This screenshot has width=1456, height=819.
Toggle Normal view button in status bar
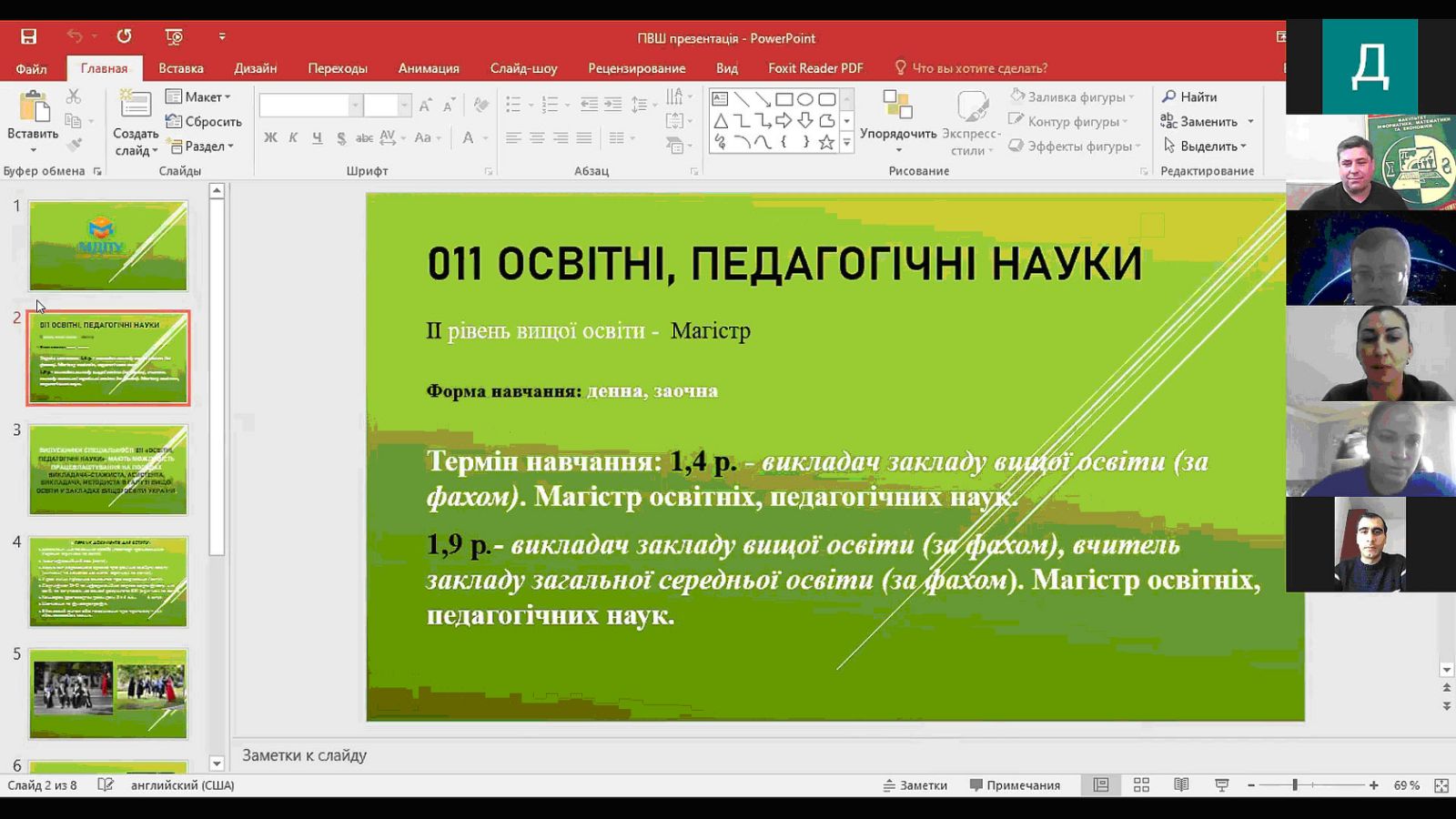point(1101,785)
